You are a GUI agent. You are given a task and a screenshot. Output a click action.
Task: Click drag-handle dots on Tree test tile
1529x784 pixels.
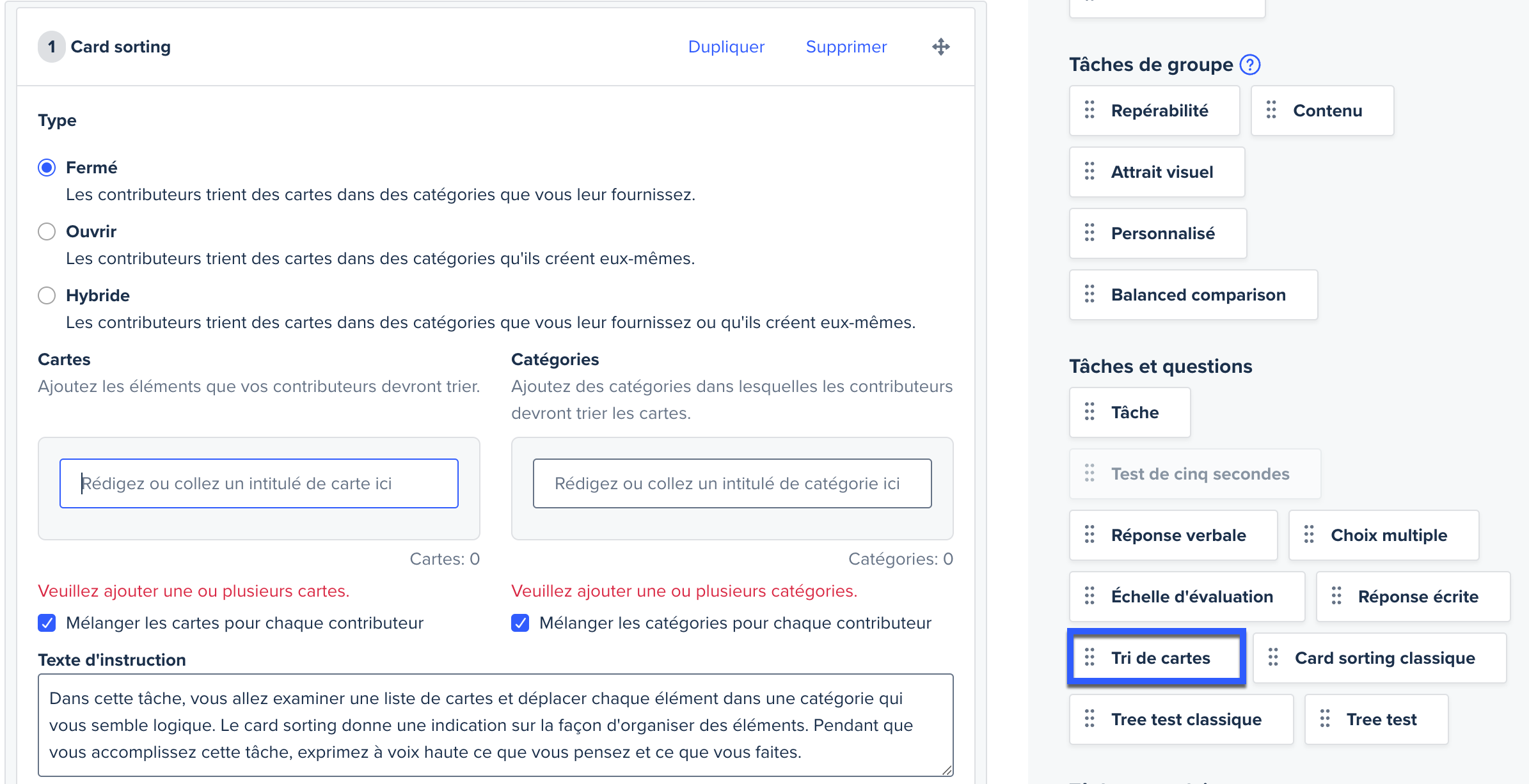(x=1325, y=719)
